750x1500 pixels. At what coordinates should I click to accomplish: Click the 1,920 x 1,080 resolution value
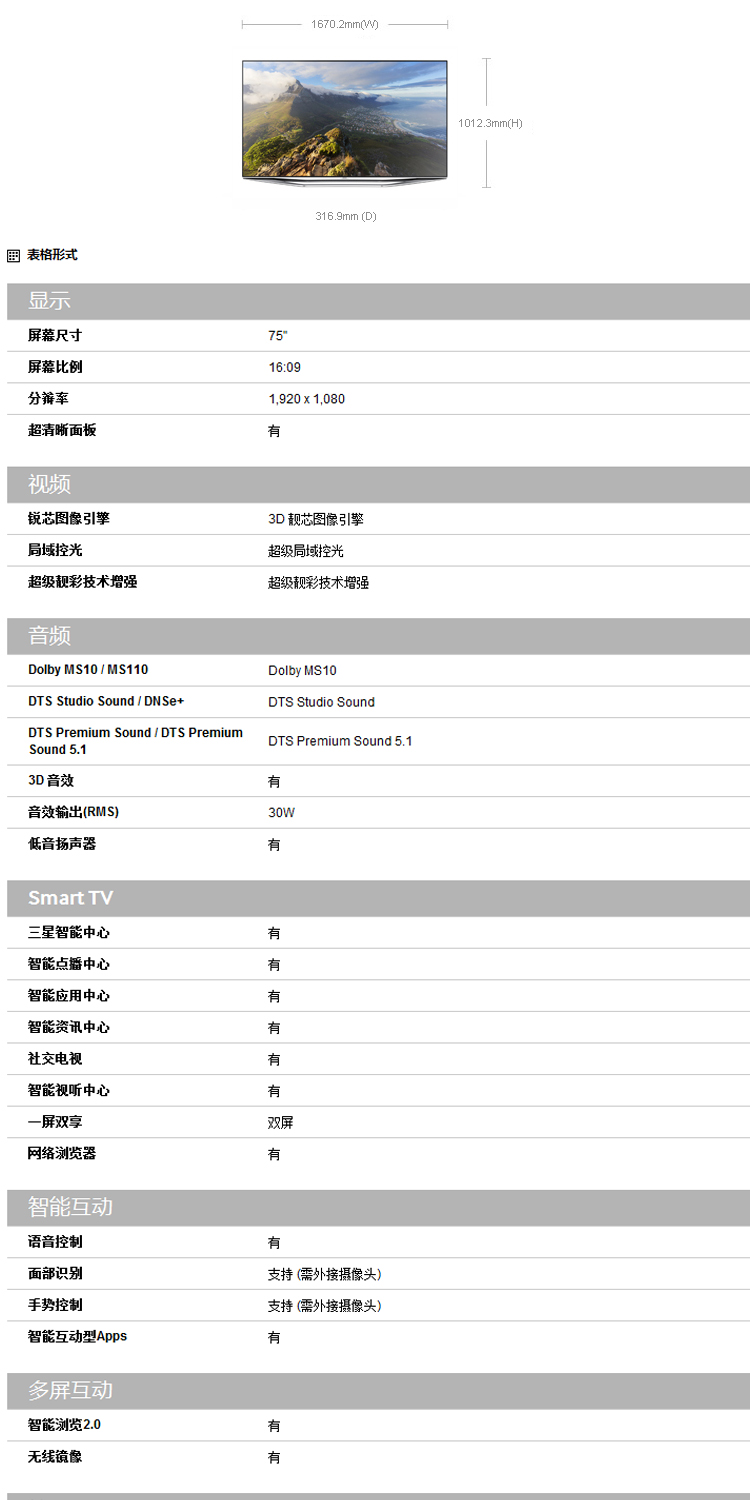point(306,399)
